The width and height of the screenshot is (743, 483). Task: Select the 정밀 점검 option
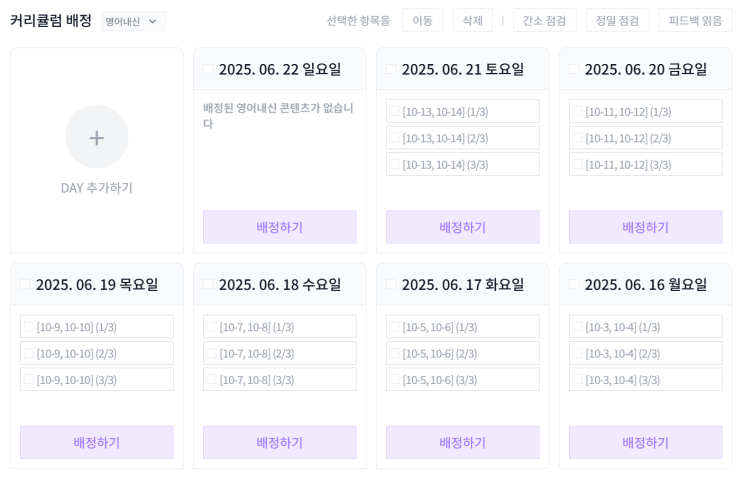pos(617,20)
